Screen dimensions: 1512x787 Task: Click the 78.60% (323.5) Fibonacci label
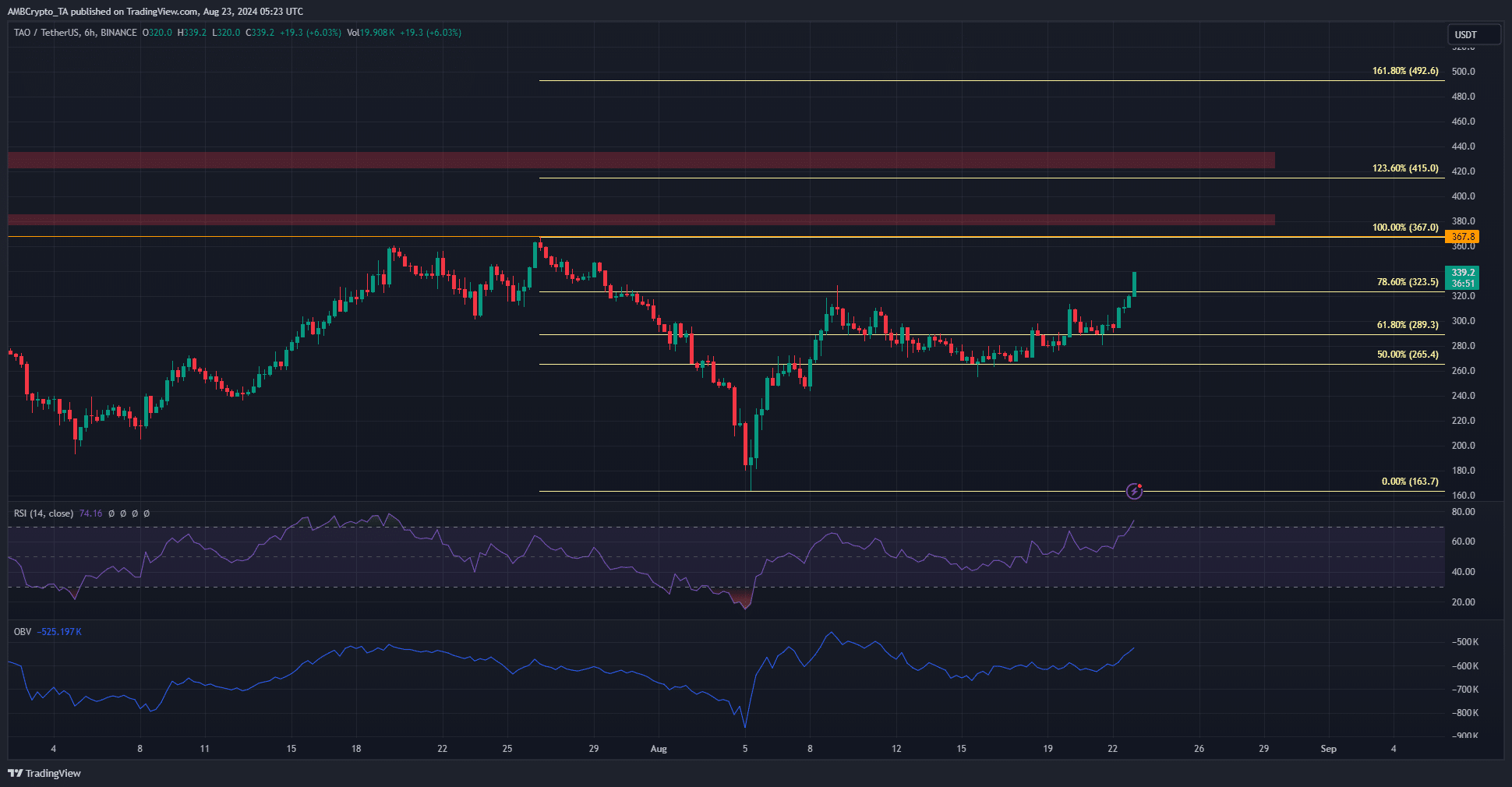pyautogui.click(x=1408, y=282)
